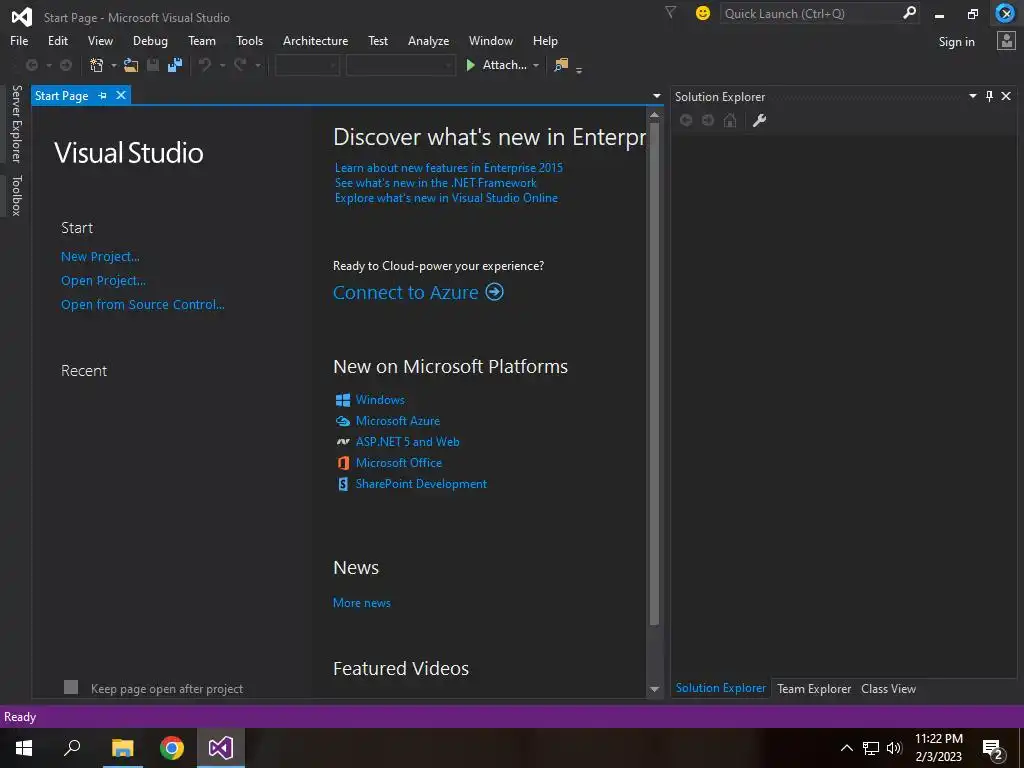This screenshot has width=1024, height=768.
Task: Open the Action Center notifications icon
Action: point(993,749)
